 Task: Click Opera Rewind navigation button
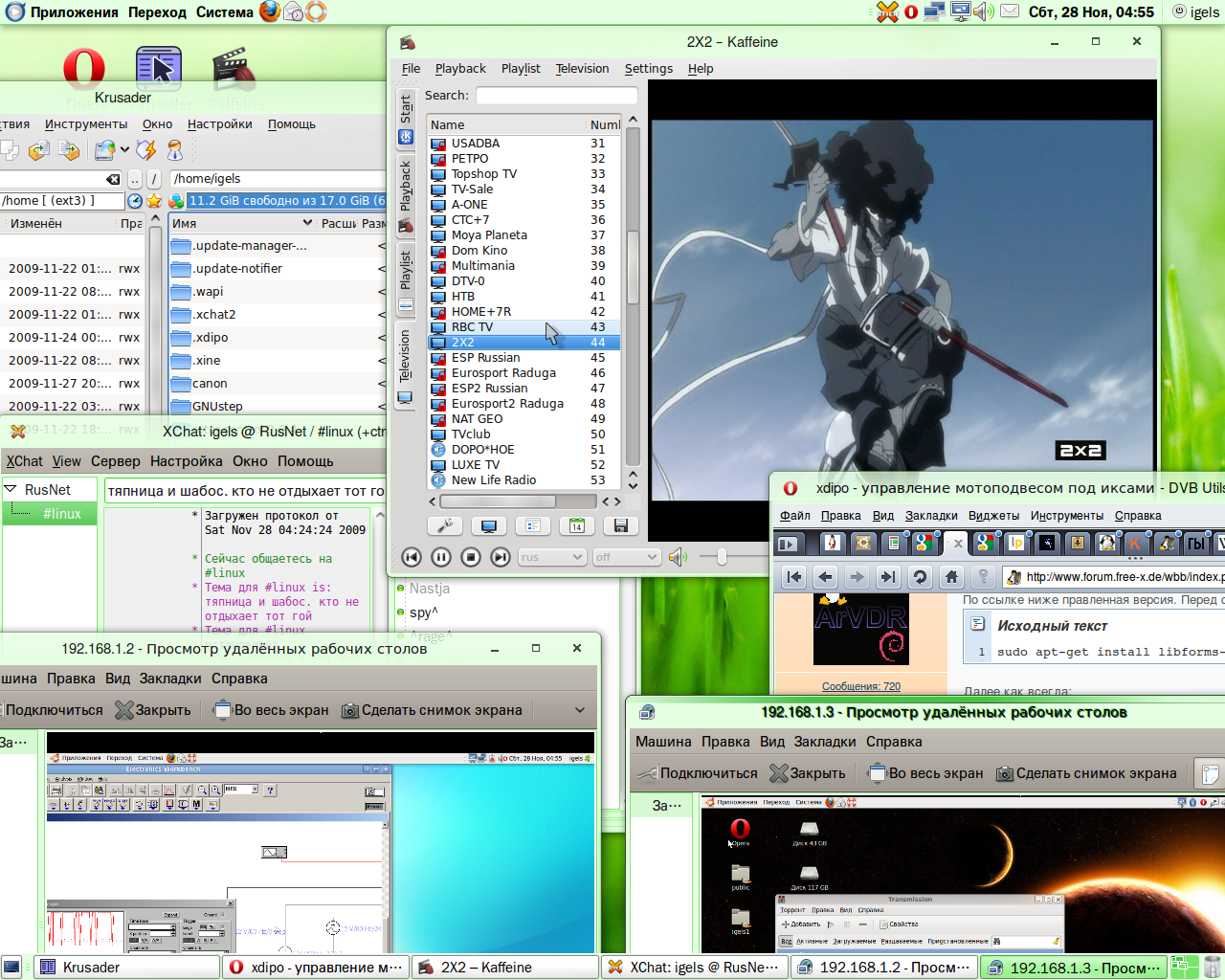tap(794, 577)
